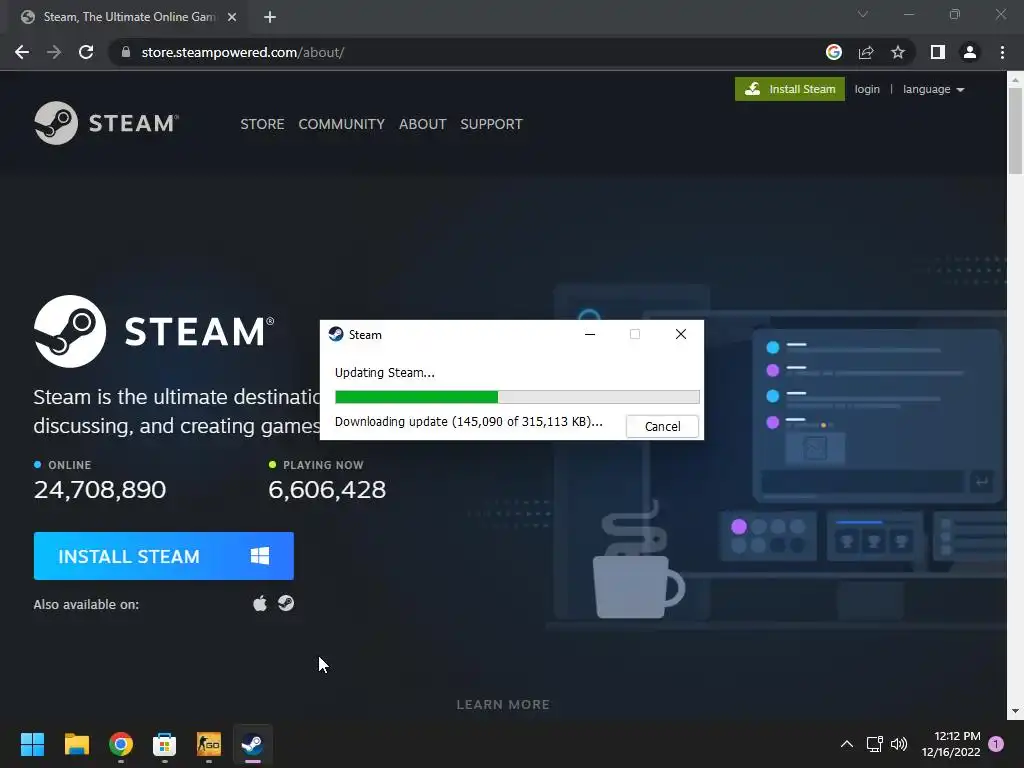Screen dimensions: 1024x768
Task: Click the Steam icon in updater title bar
Action: pos(336,334)
